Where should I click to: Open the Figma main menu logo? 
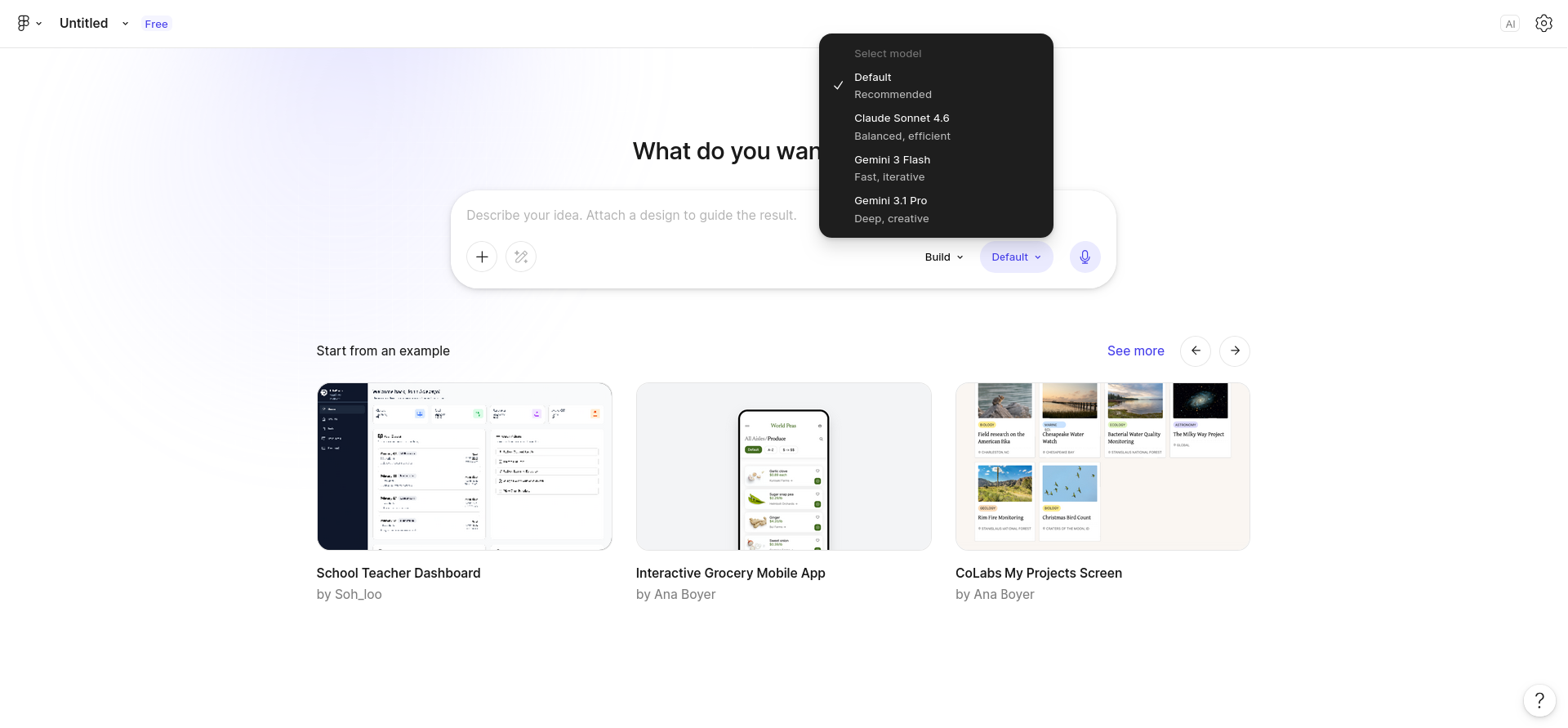tap(29, 24)
